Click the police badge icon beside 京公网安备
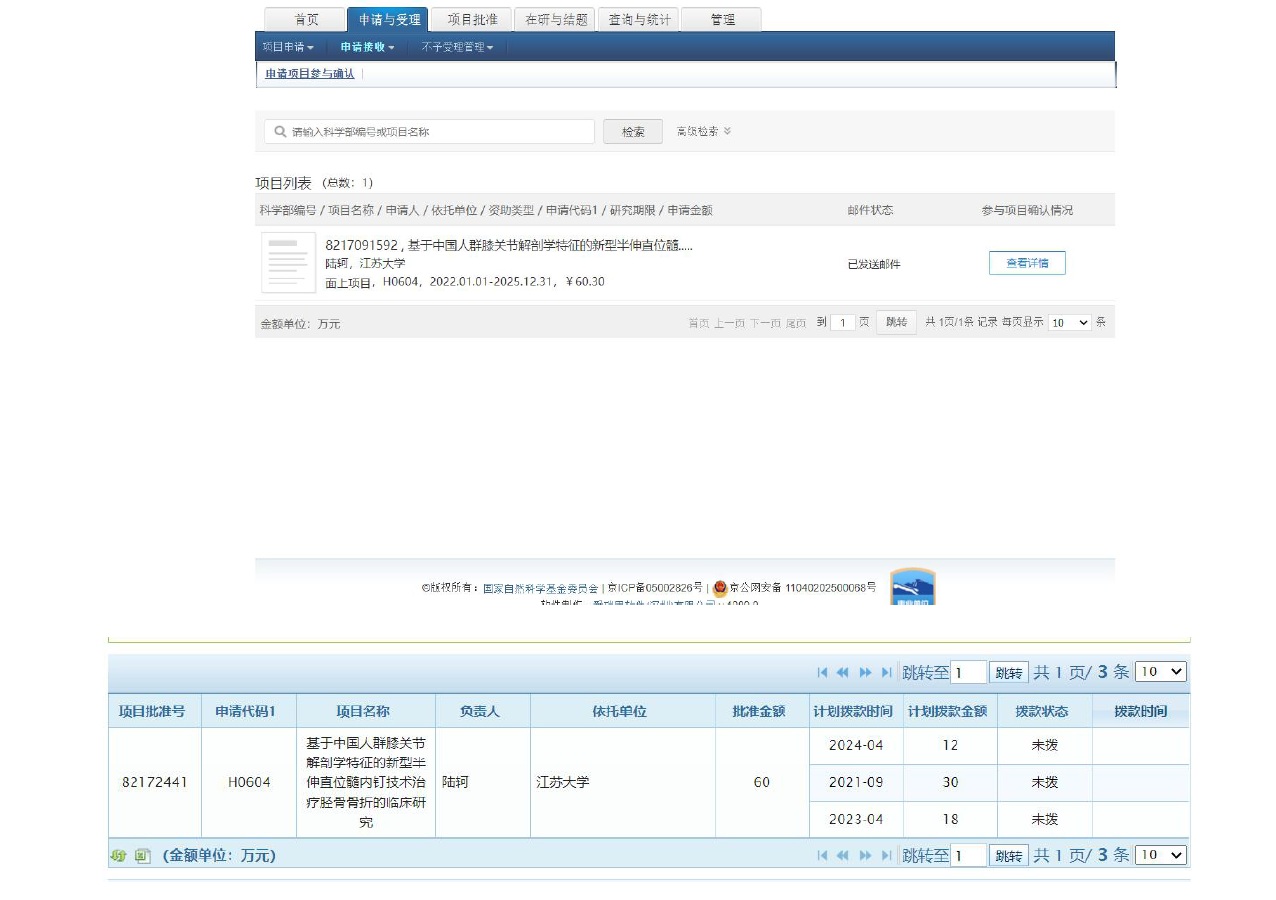Viewport: 1276px width, 900px height. (720, 589)
